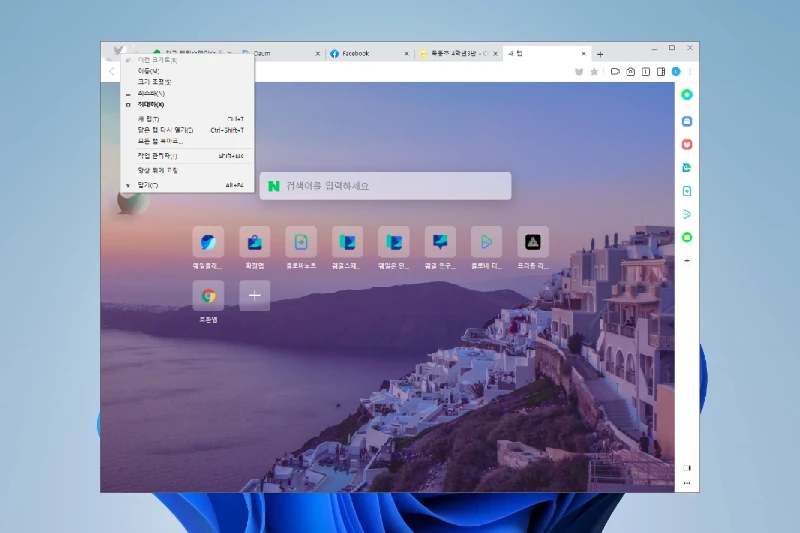Choose 새 탭(T) in the window menu
The height and width of the screenshot is (533, 800).
(x=187, y=119)
